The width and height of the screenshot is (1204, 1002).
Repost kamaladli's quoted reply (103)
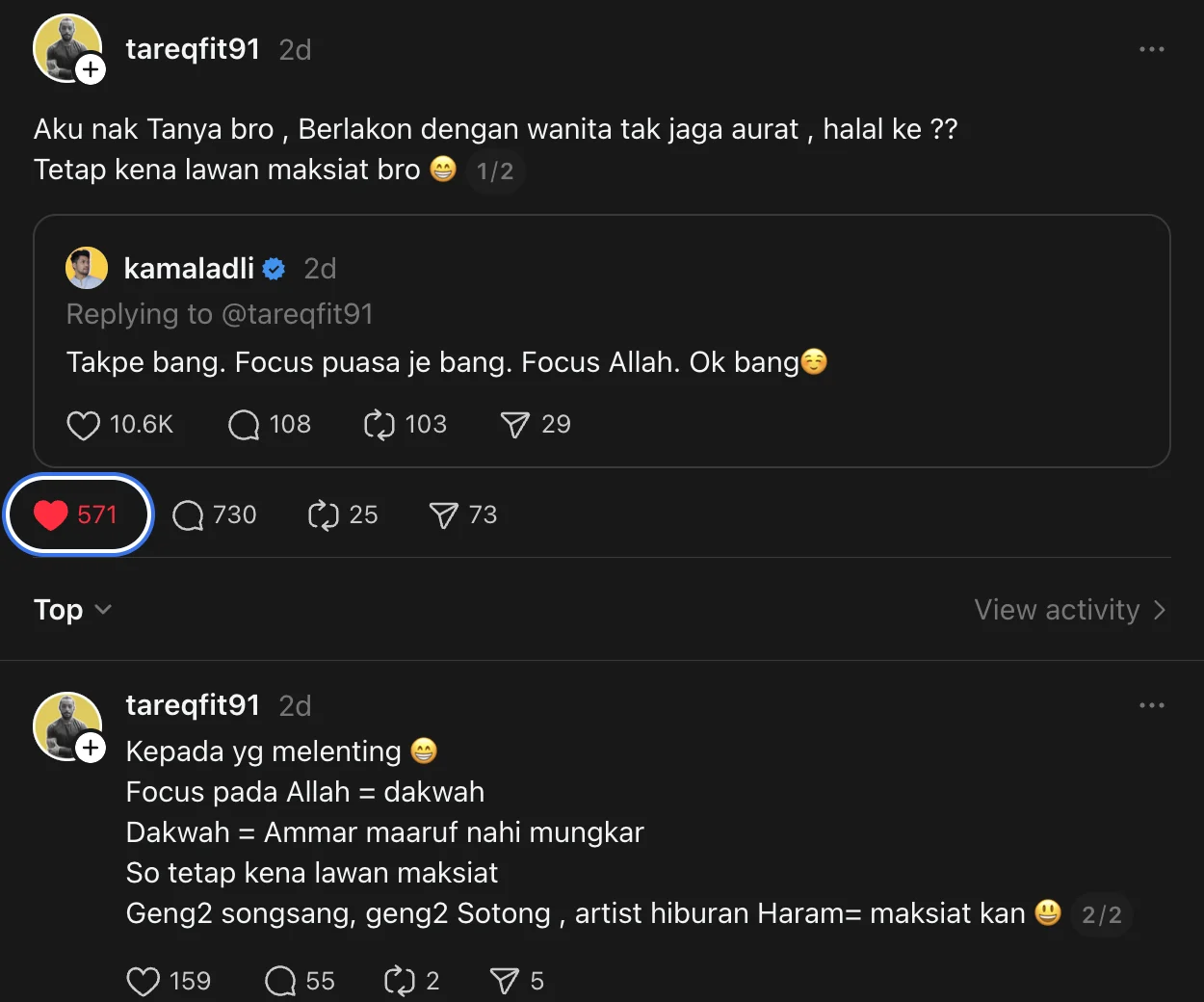(405, 424)
